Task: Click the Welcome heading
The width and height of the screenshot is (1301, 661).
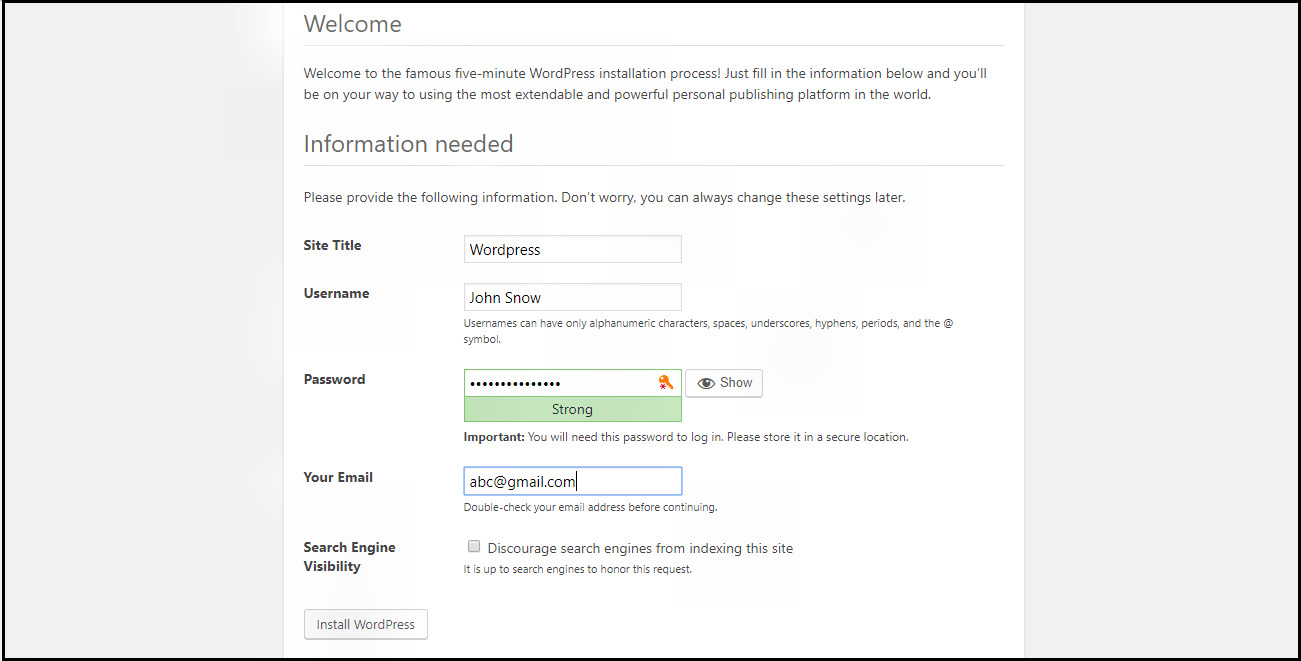Action: coord(353,24)
